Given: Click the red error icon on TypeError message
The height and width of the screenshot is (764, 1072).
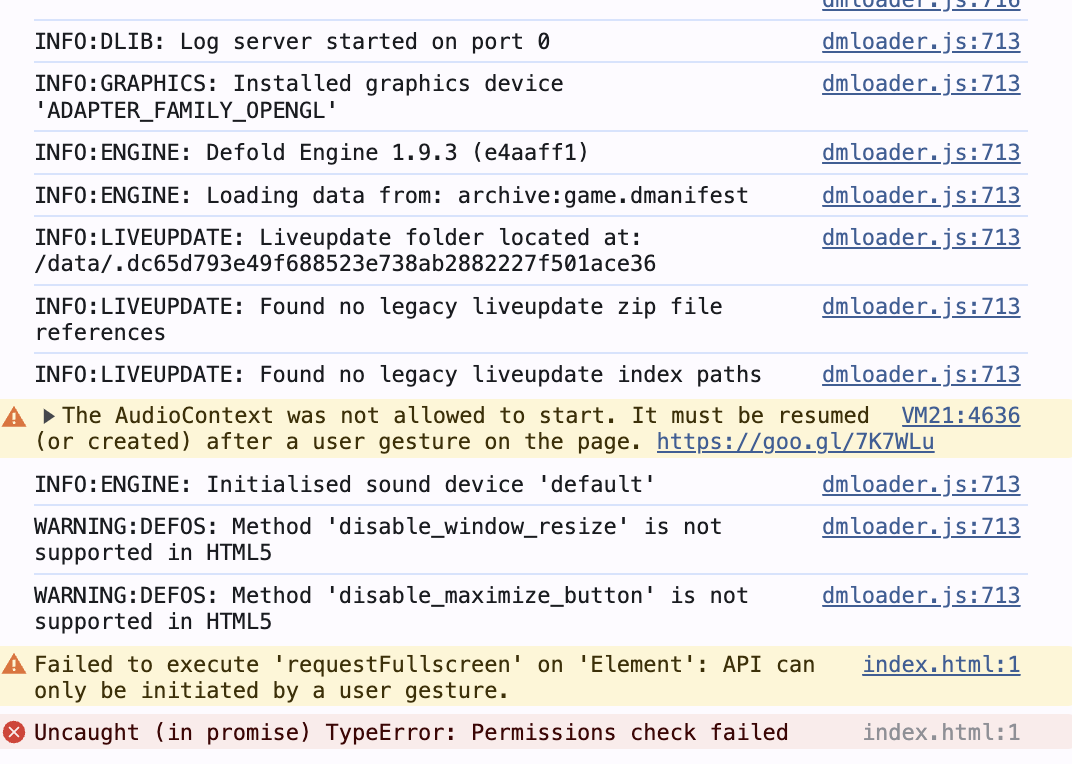Looking at the screenshot, I should [x=14, y=733].
